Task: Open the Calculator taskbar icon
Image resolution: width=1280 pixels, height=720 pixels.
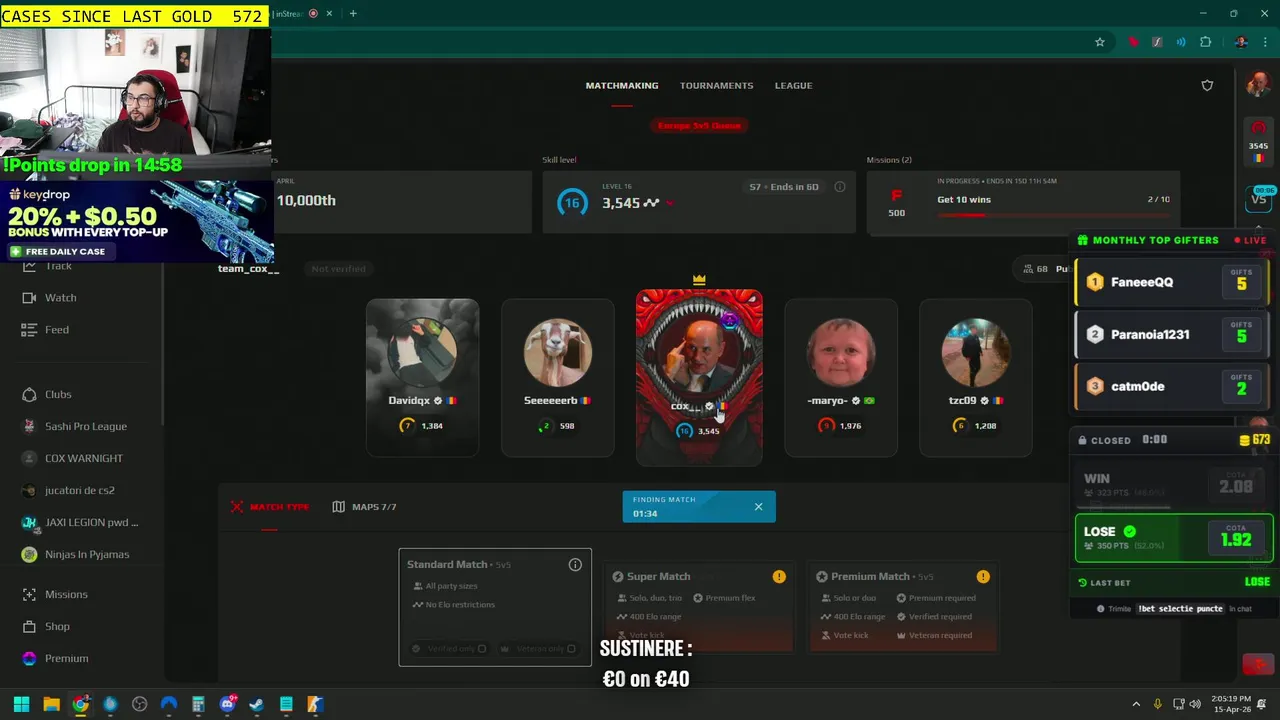Action: pos(198,704)
